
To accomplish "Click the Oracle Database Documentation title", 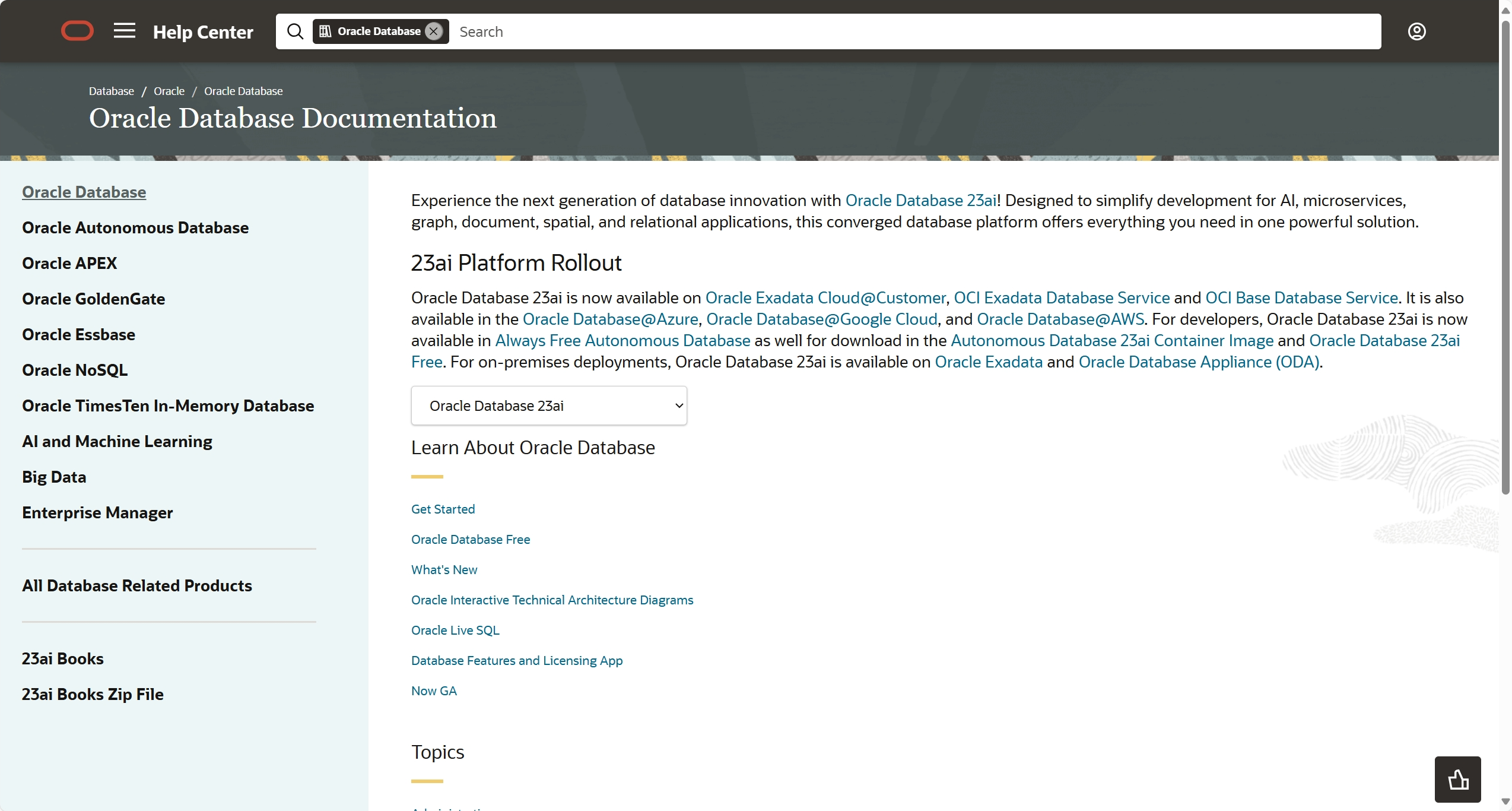I will coord(293,118).
